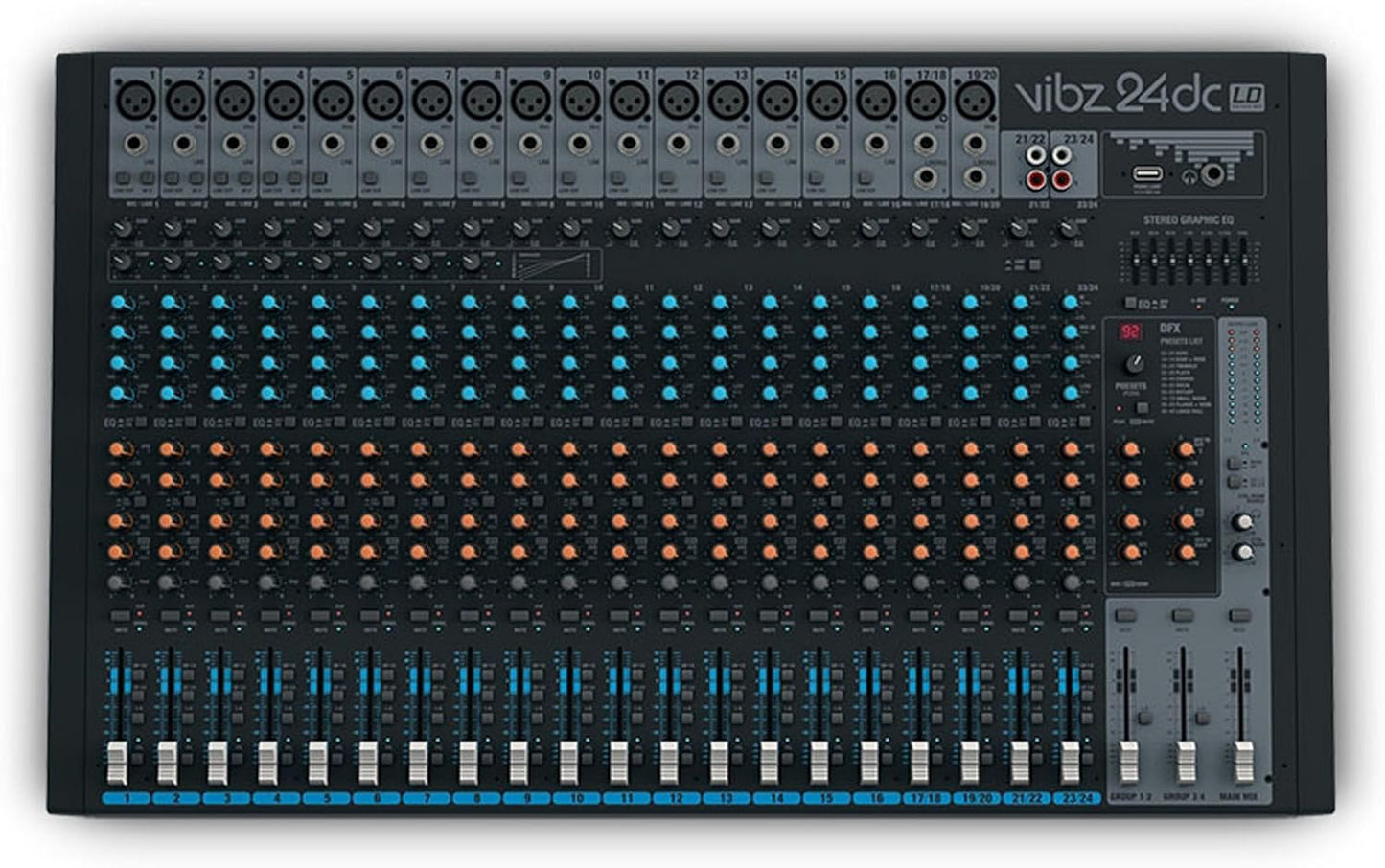The height and width of the screenshot is (868, 1385).
Task: Click the channel 3 quarter-inch line jack
Action: (x=233, y=144)
